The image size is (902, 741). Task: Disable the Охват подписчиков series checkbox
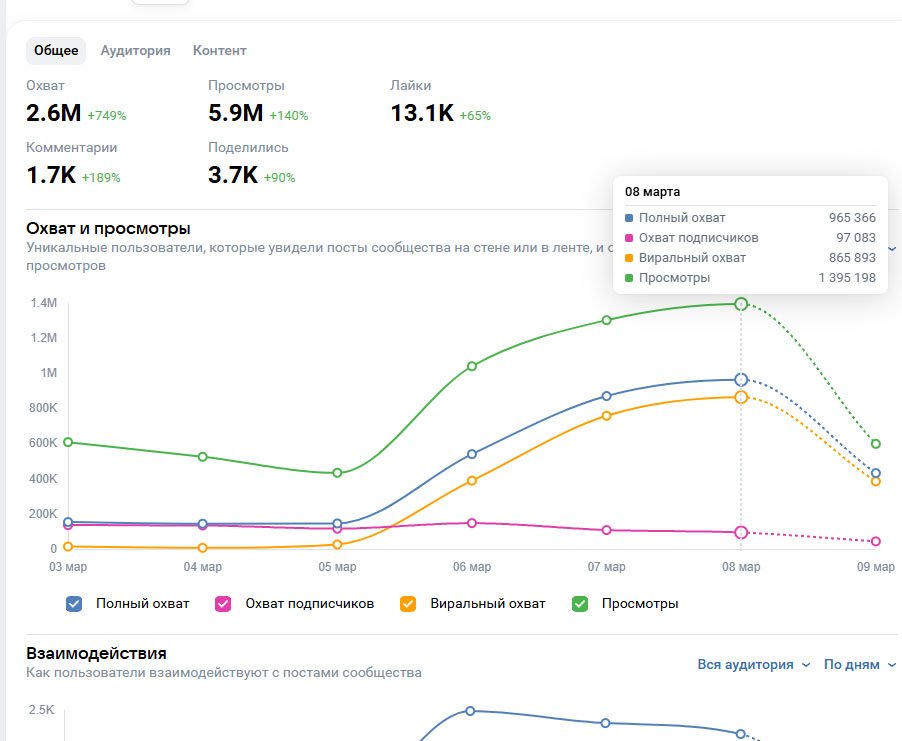pos(224,604)
